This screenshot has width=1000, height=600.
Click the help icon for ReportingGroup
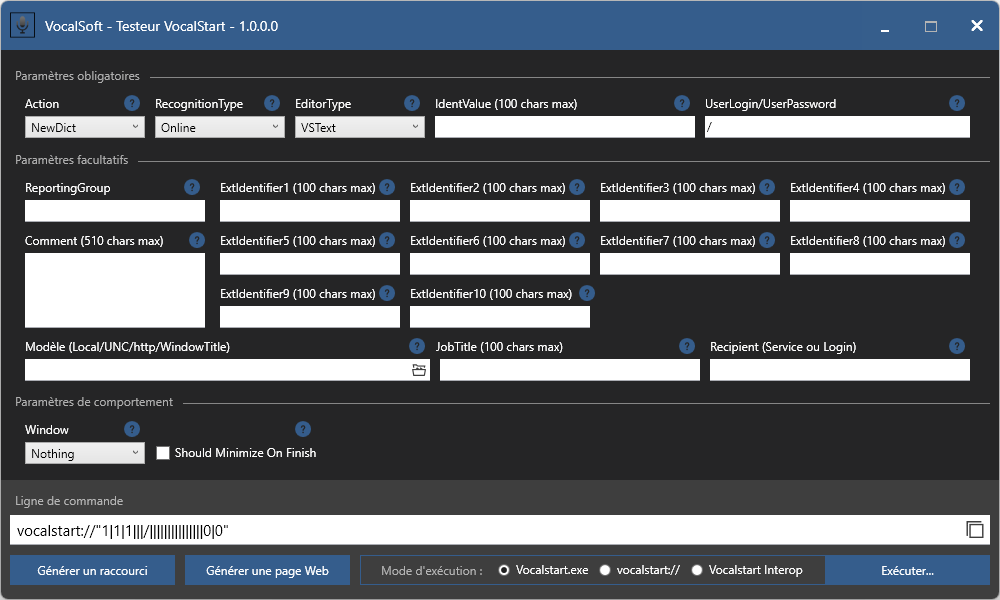[x=192, y=187]
